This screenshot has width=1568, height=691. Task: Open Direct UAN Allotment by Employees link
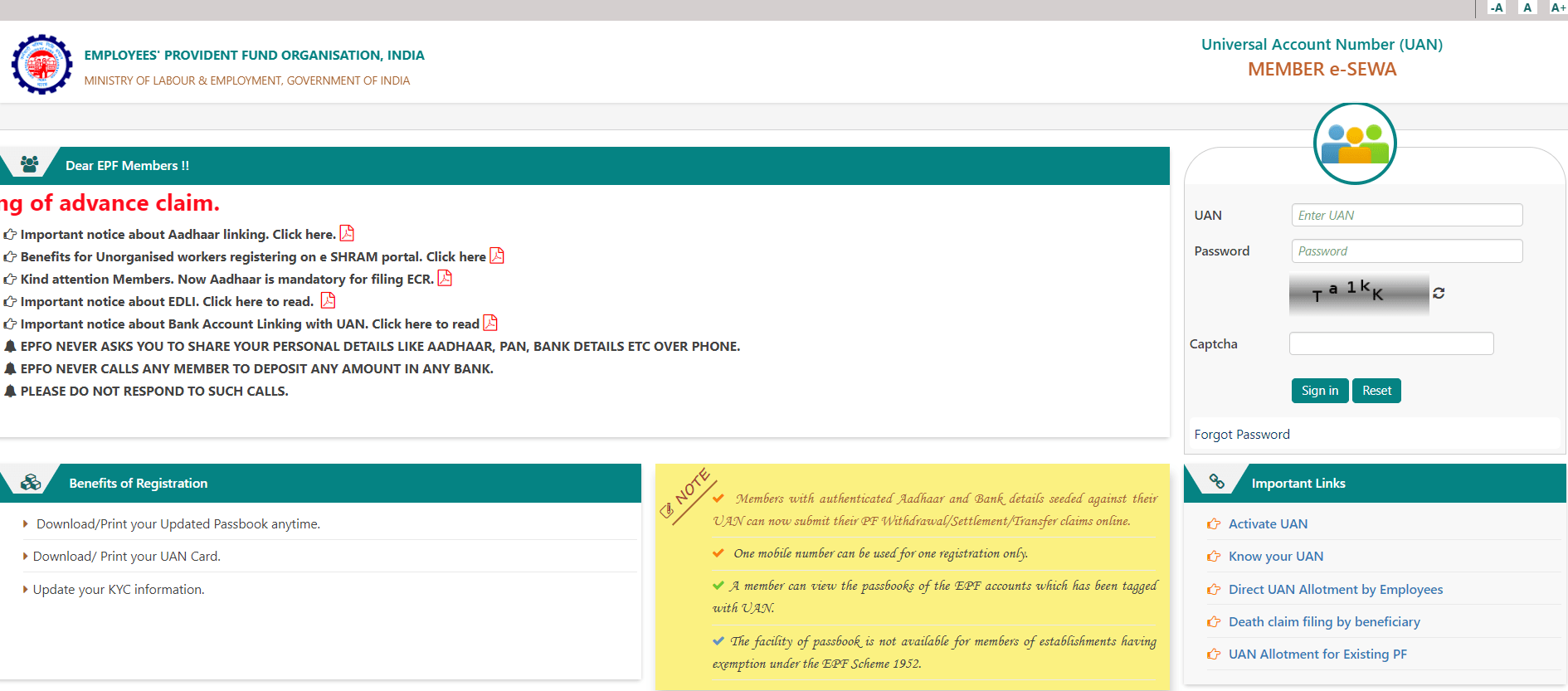(1336, 590)
